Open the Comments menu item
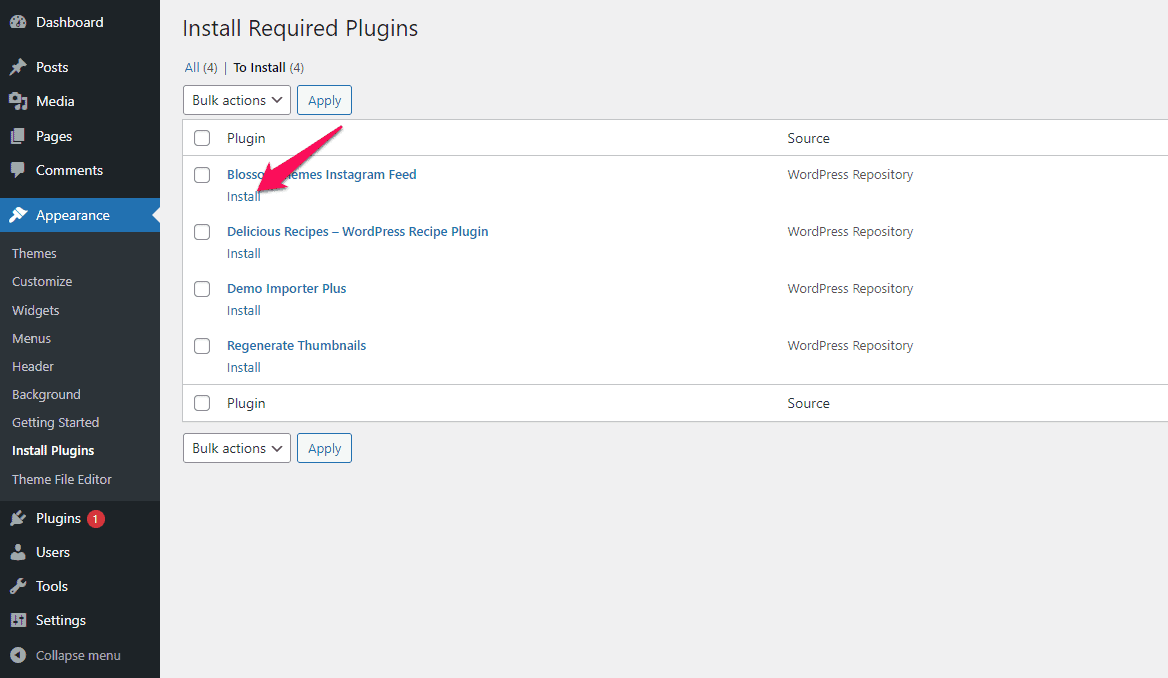 [x=80, y=170]
